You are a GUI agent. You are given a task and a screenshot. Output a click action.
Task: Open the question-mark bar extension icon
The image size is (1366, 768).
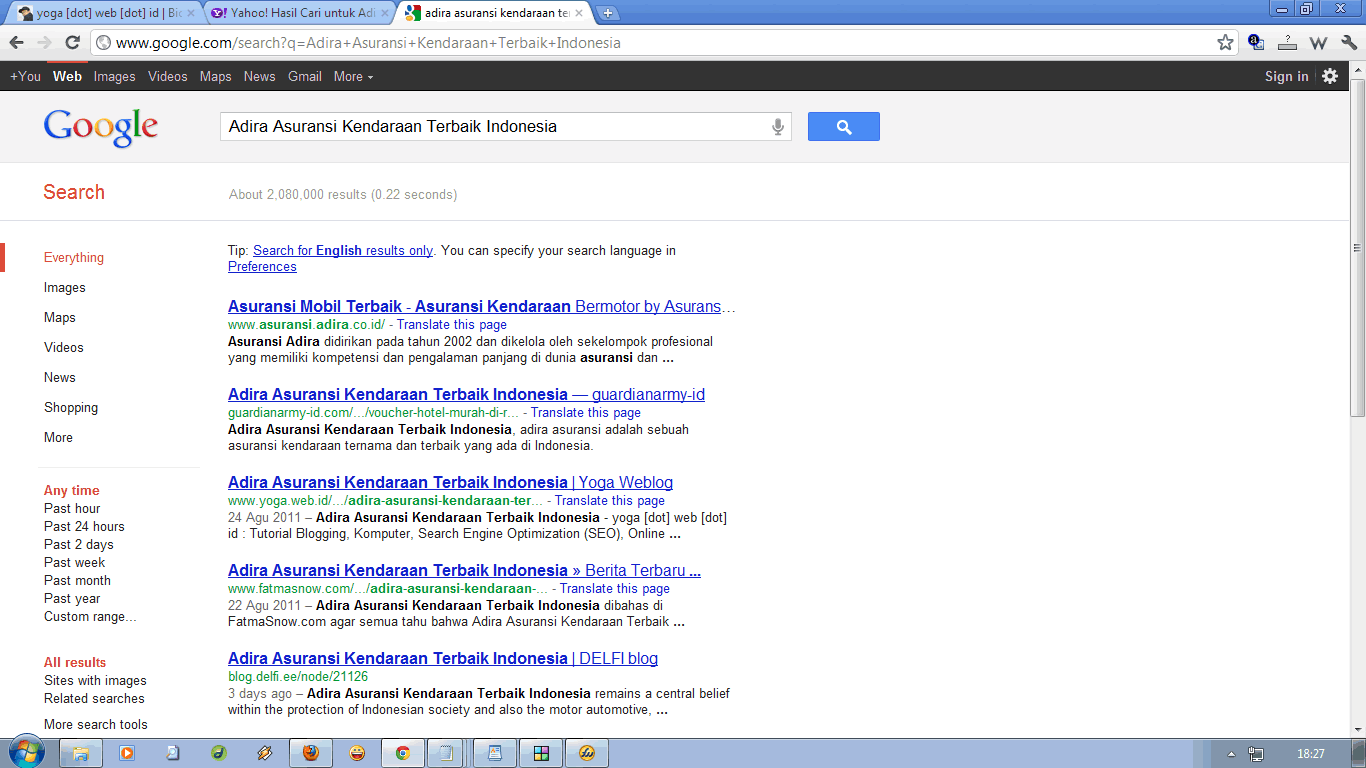tap(1288, 43)
